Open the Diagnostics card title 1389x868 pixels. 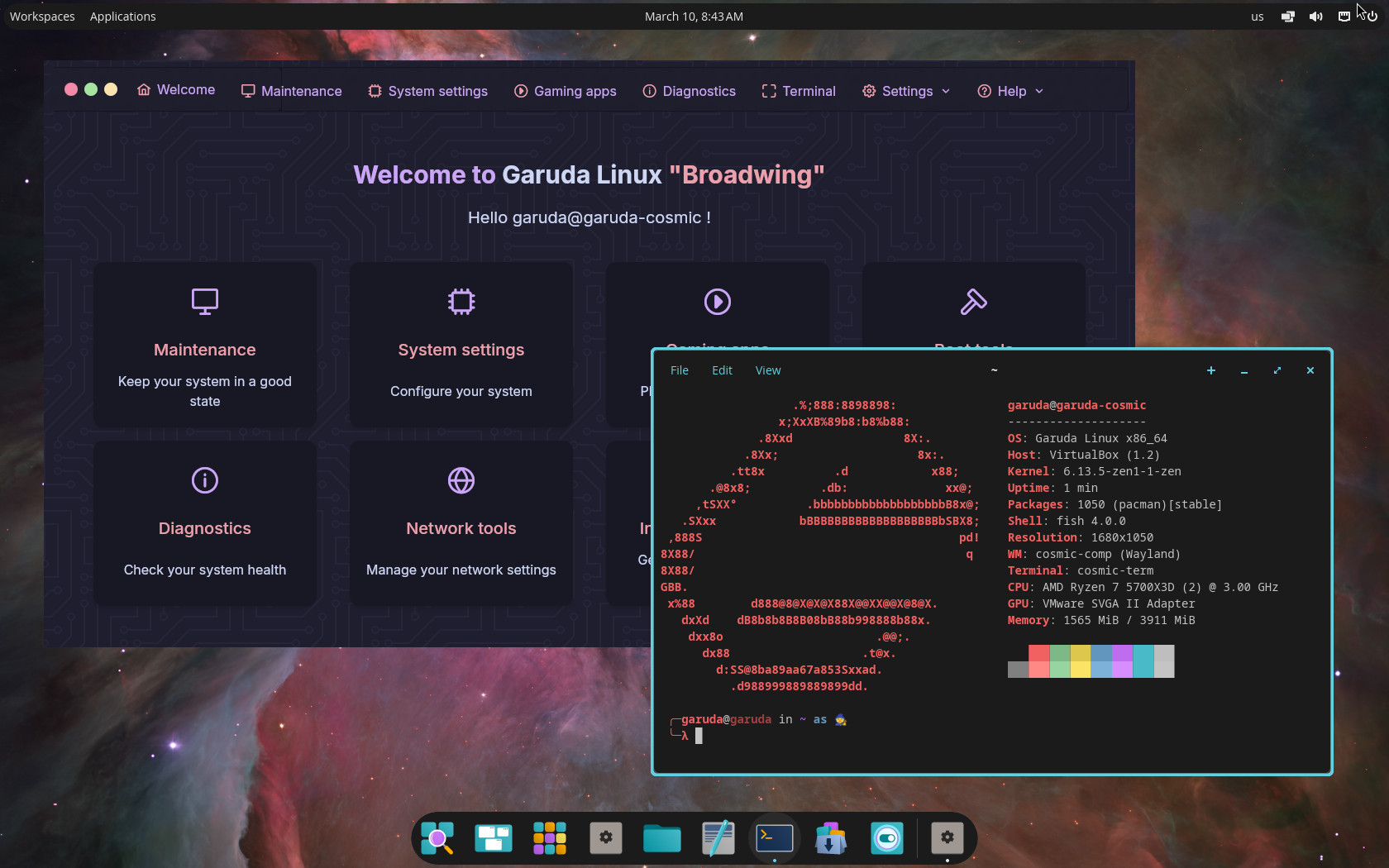tap(205, 528)
